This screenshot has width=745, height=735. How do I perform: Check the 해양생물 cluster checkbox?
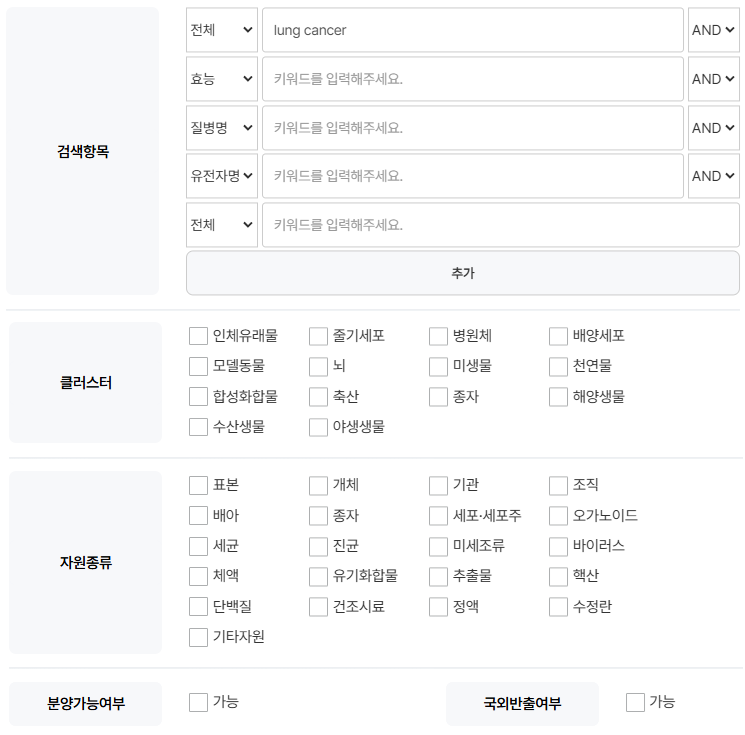[558, 397]
